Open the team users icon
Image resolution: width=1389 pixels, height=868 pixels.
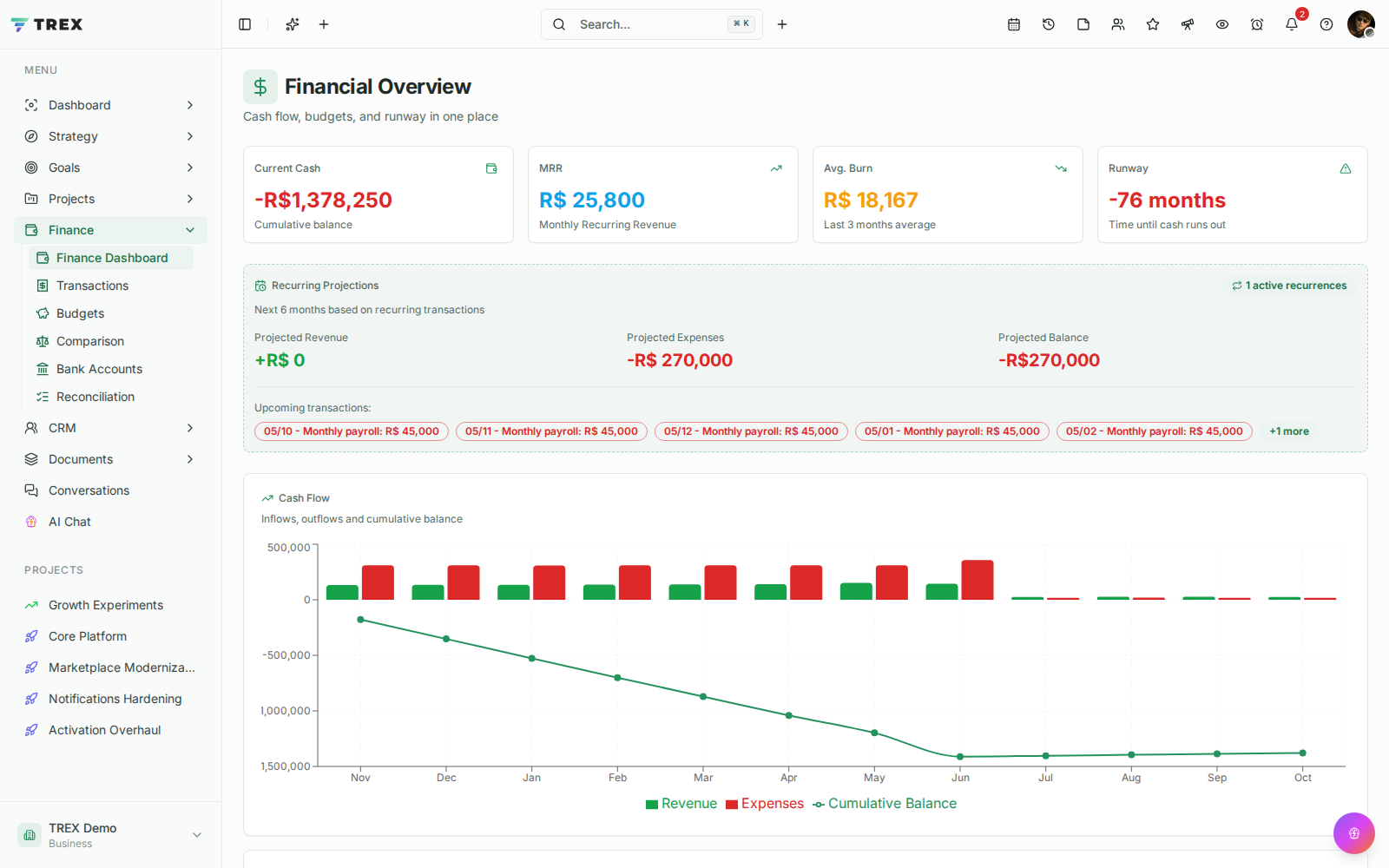[1118, 24]
